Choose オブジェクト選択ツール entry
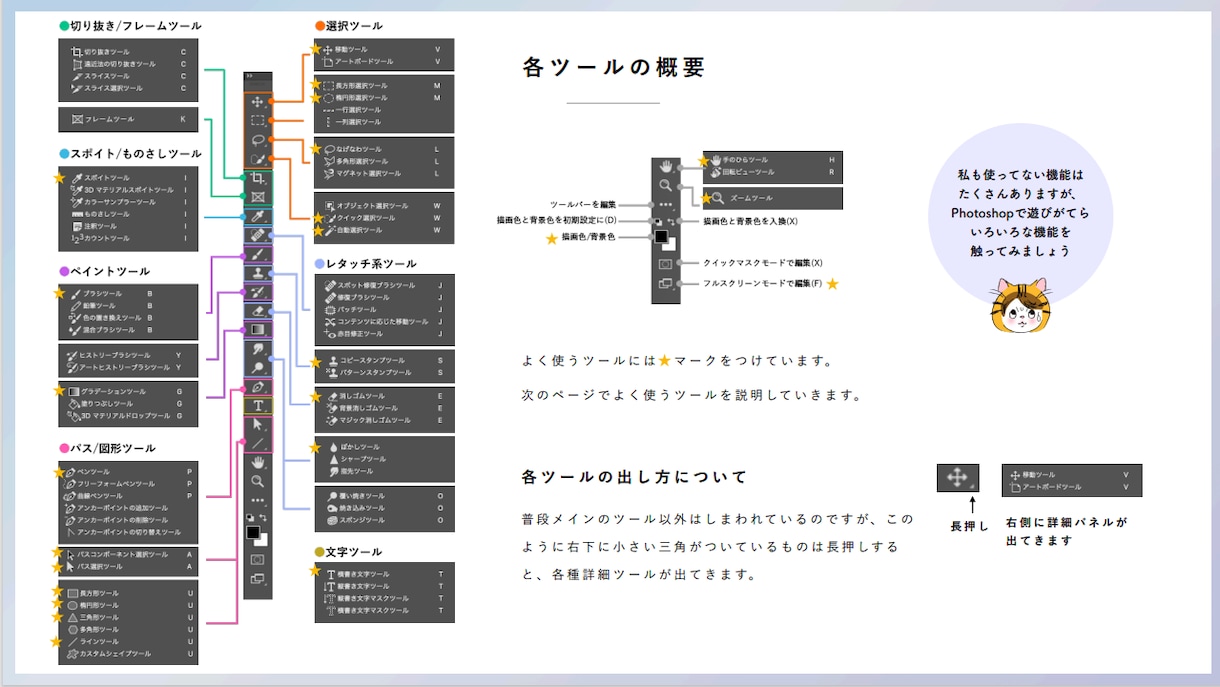The width and height of the screenshot is (1220, 687). (365, 206)
